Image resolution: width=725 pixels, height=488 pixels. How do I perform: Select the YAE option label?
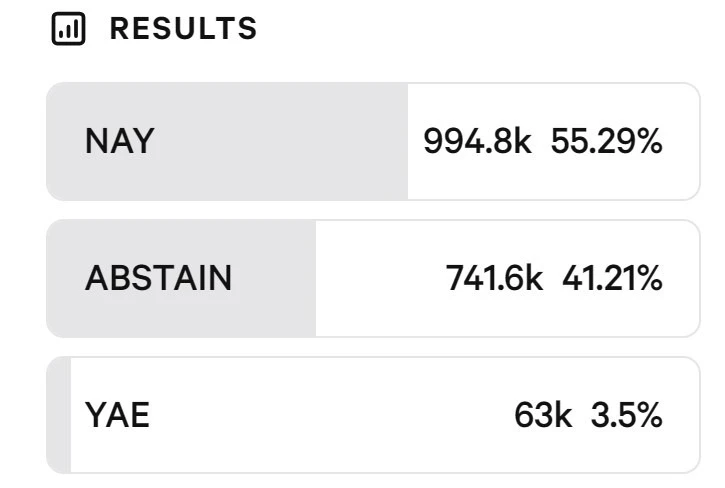tap(117, 415)
